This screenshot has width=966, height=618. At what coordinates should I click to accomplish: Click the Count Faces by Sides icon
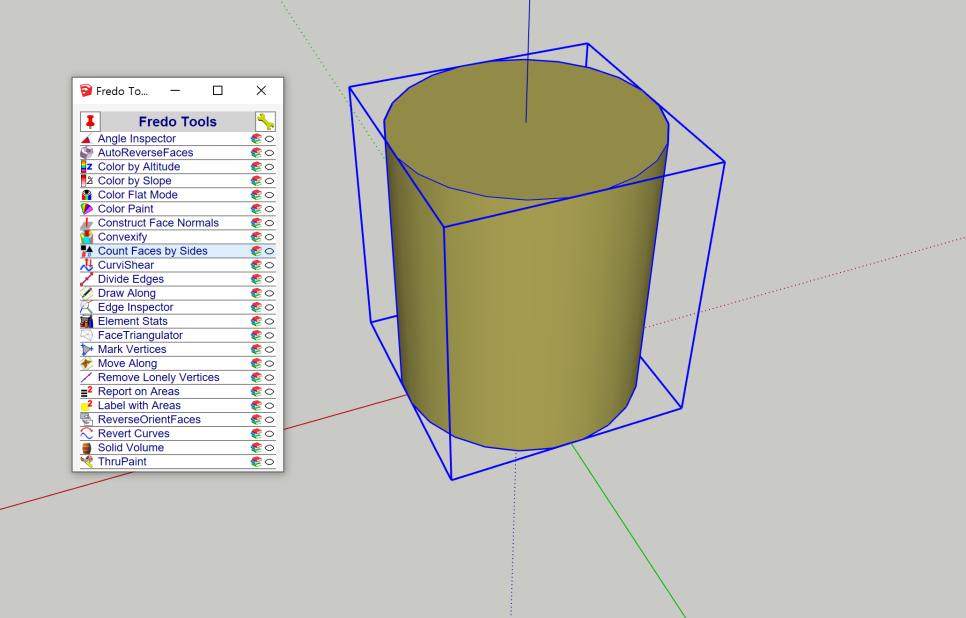pos(87,251)
